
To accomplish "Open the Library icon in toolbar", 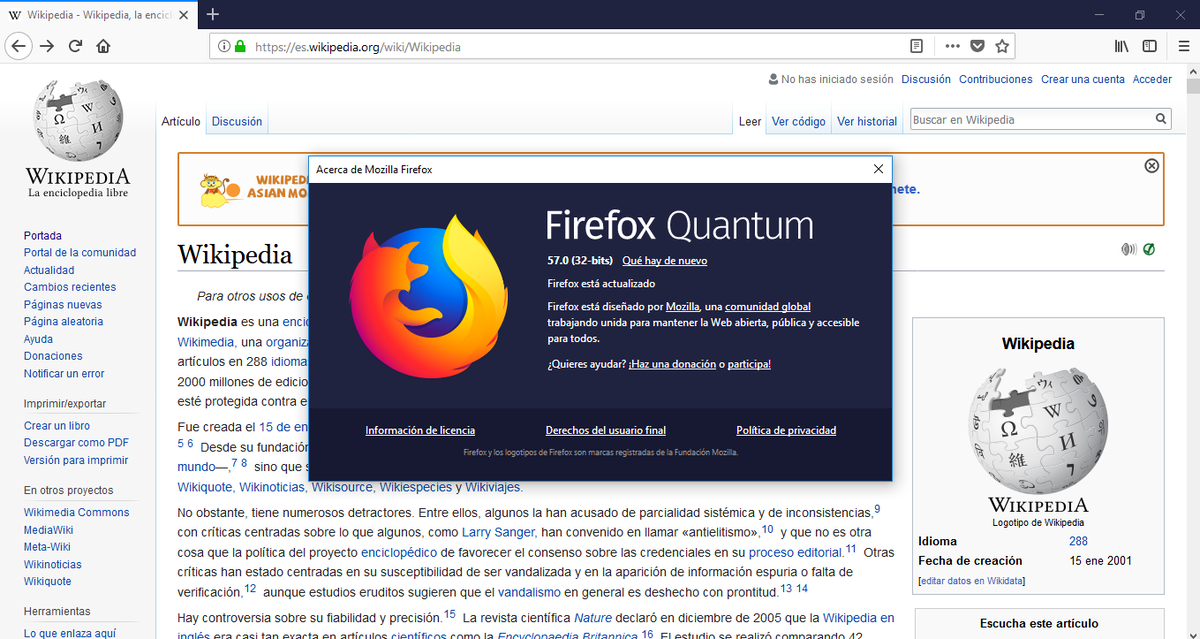I will 1122,46.
